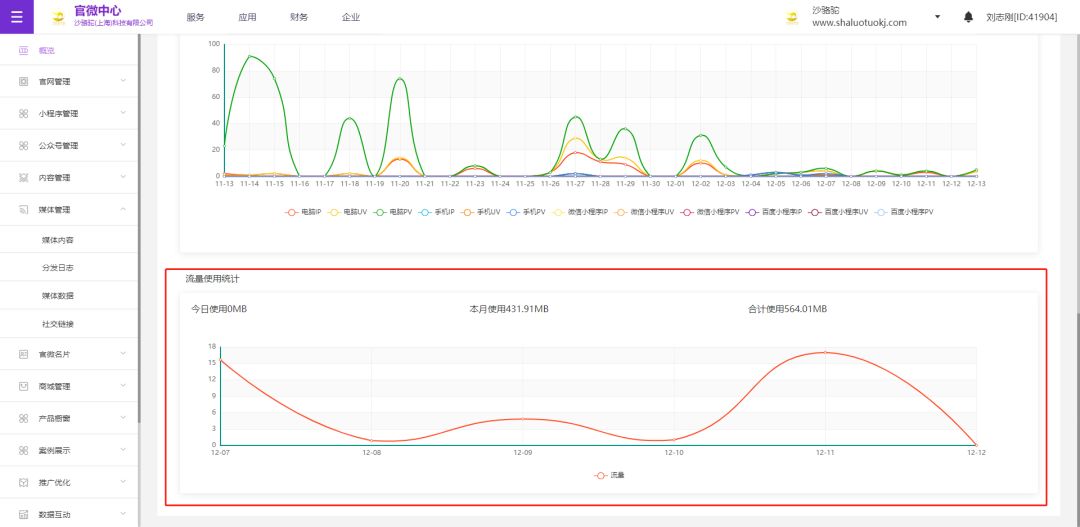Click the 官微中心 logo icon
The width and height of the screenshot is (1080, 527).
pos(59,17)
